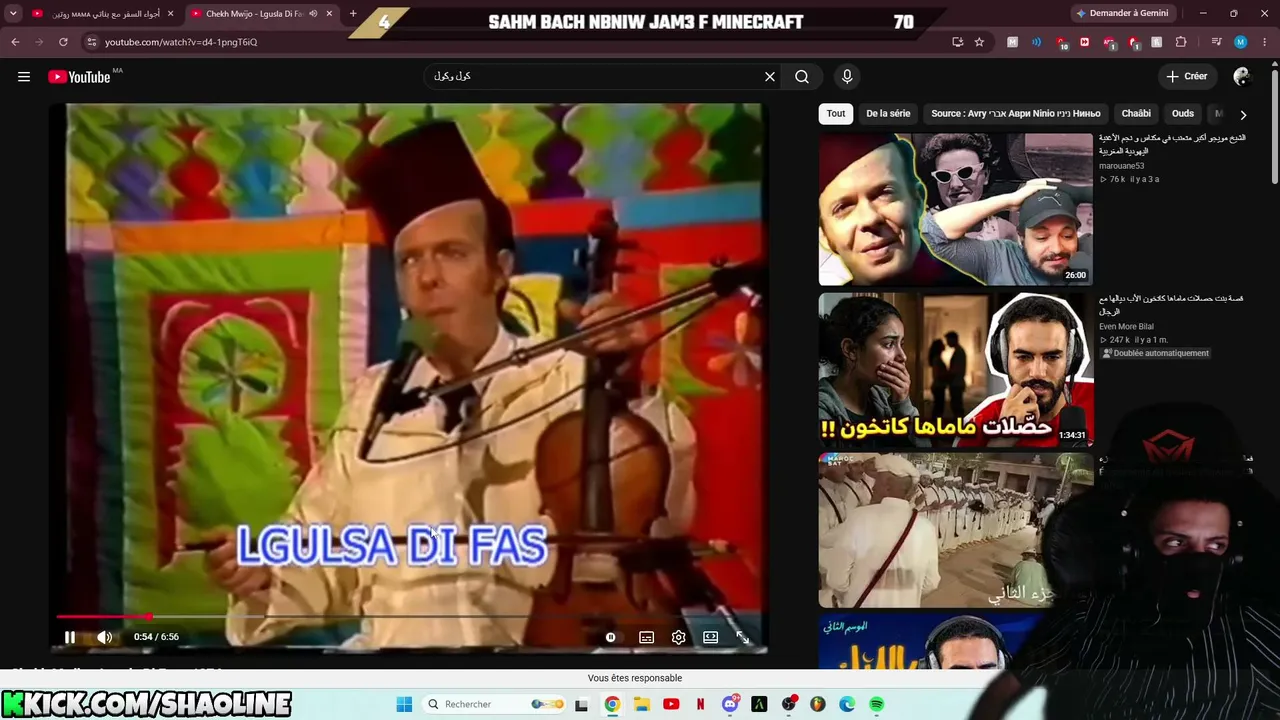Pause the playing video
Viewport: 1280px width, 720px height.
pos(70,637)
